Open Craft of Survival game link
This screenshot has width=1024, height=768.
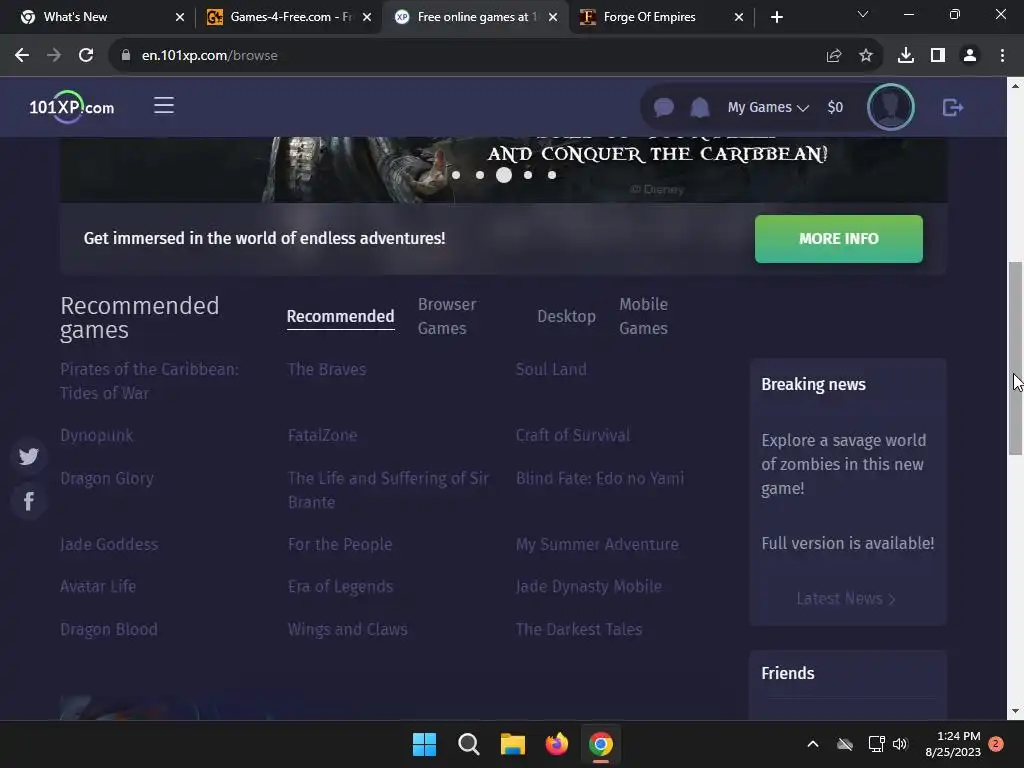pyautogui.click(x=573, y=435)
